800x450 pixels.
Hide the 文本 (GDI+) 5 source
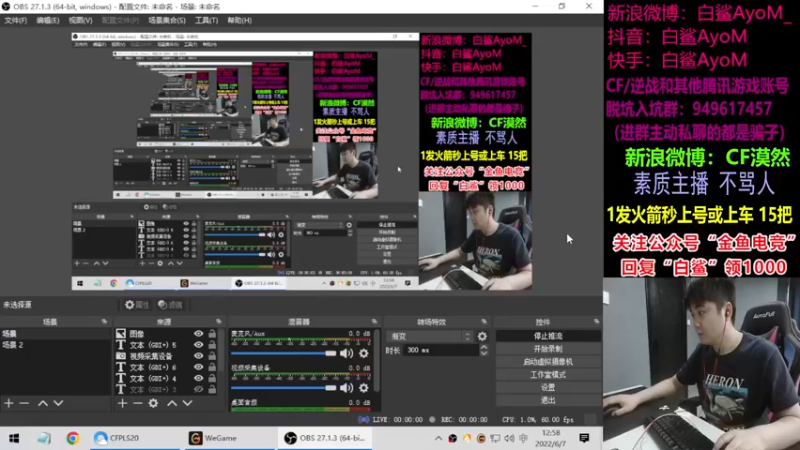198,345
